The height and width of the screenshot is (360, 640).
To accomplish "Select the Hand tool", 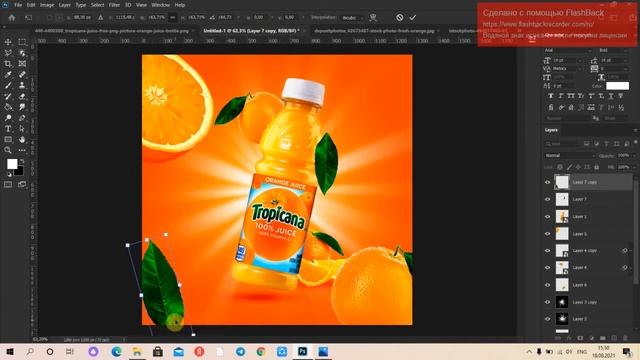I will (22, 140).
